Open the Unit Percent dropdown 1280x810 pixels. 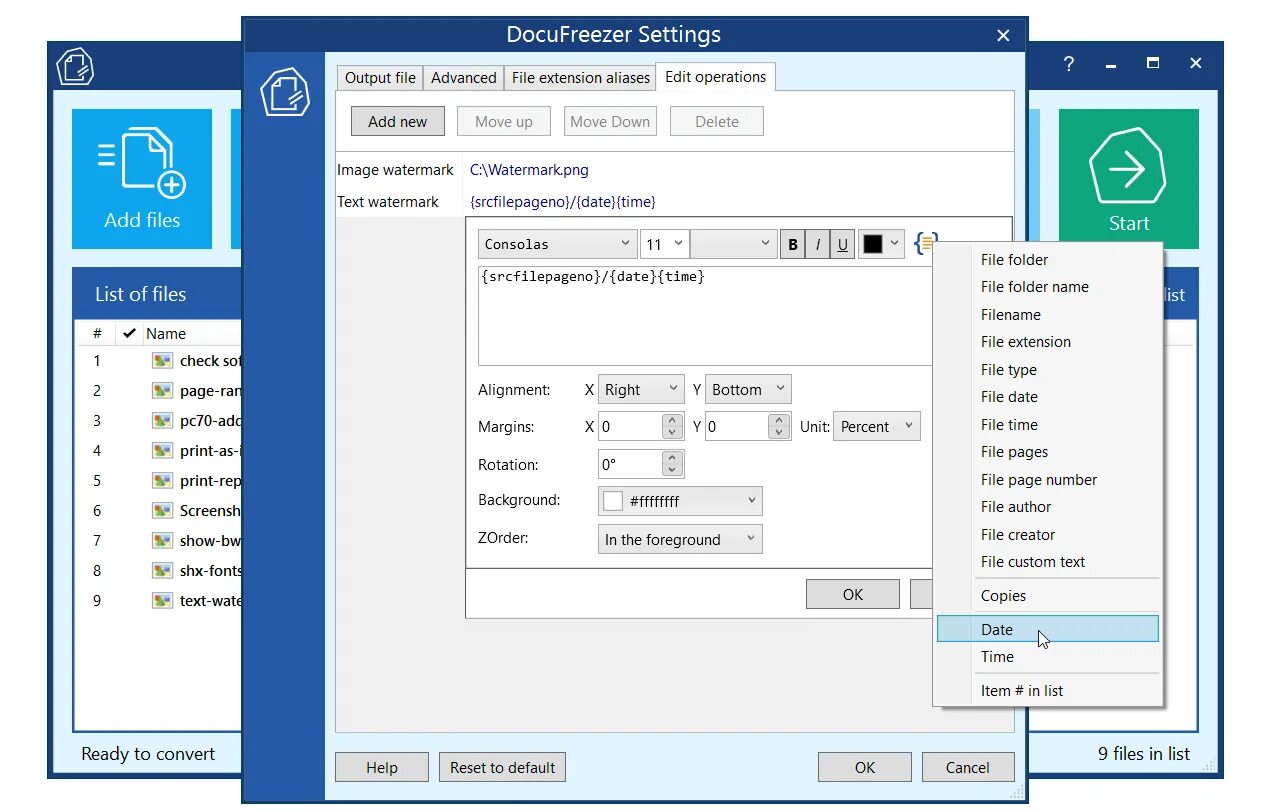[x=876, y=427]
